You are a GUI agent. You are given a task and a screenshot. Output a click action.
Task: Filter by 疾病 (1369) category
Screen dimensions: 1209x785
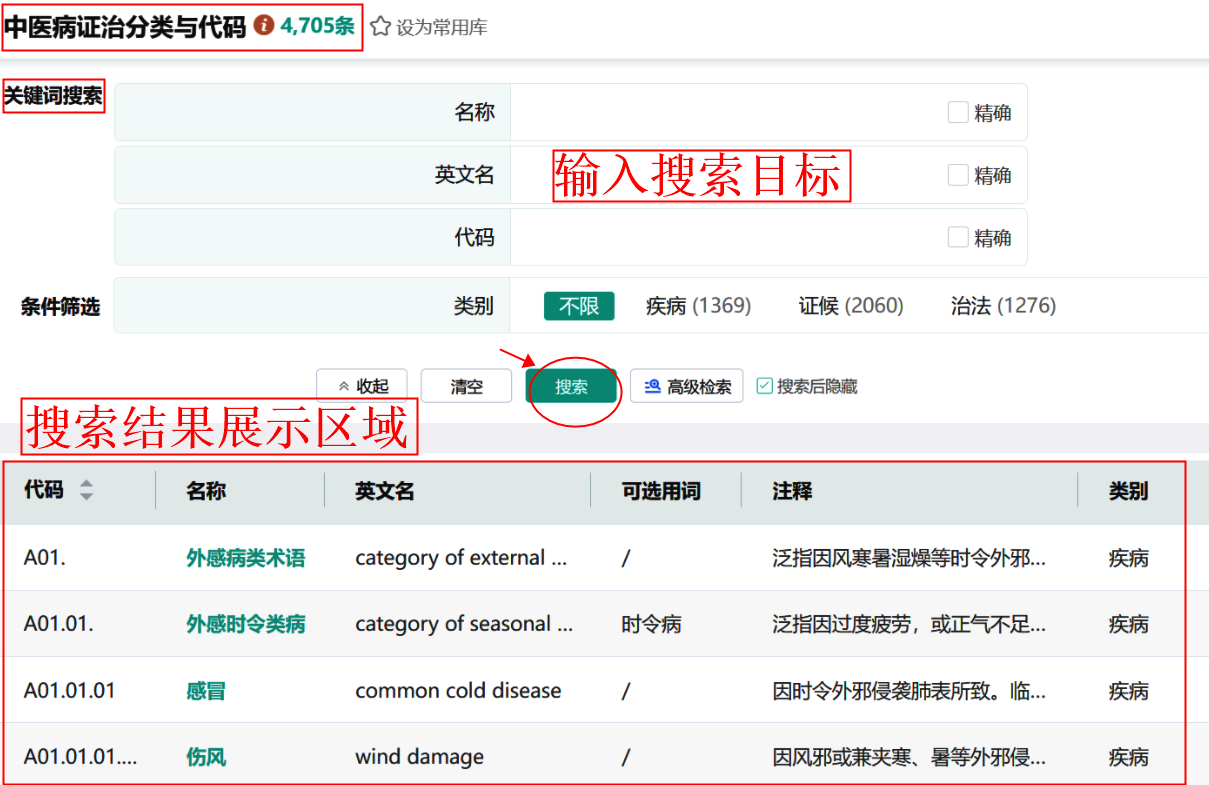pyautogui.click(x=698, y=306)
